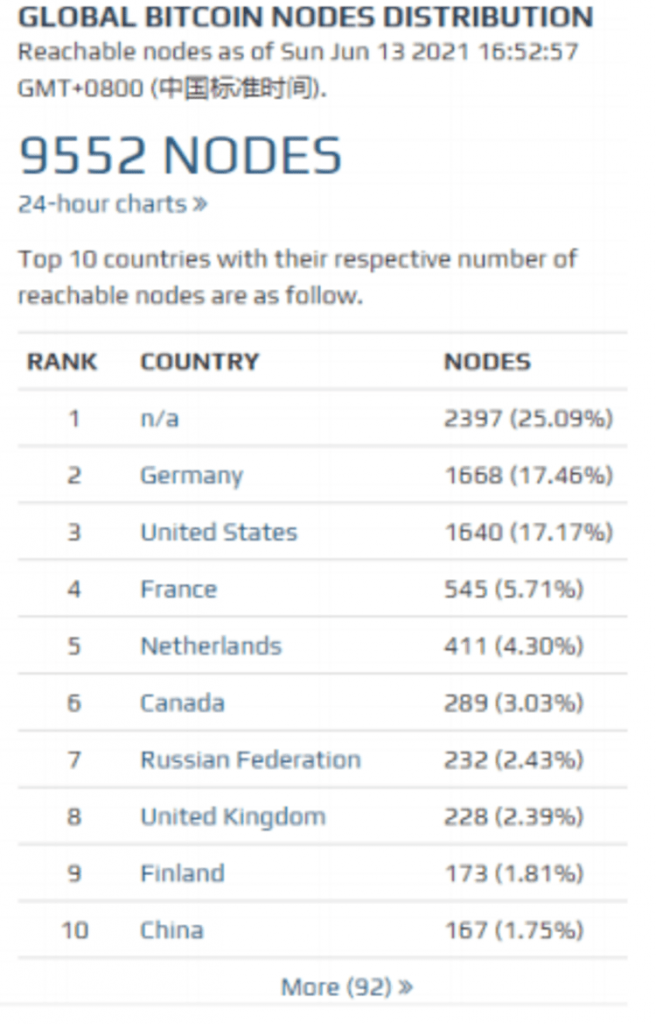The image size is (656, 1024).
Task: Click the 167 (1.75%) node count
Action: tap(513, 930)
